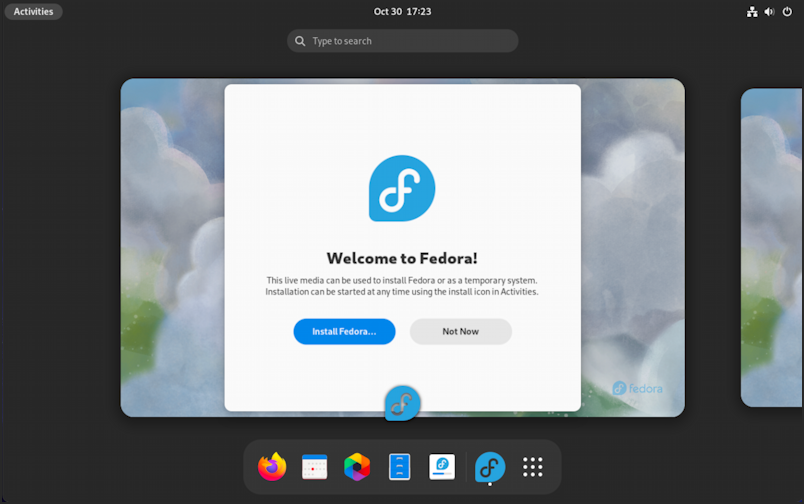The image size is (804, 504).
Task: Click the search magnifier icon
Action: coord(300,41)
